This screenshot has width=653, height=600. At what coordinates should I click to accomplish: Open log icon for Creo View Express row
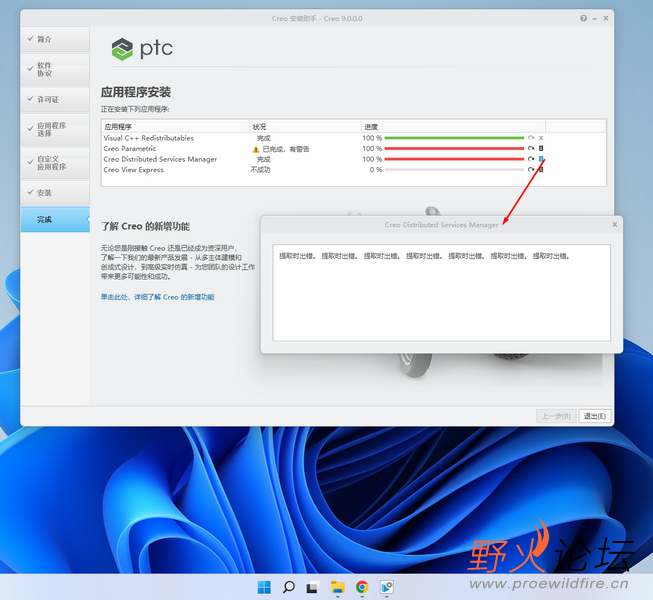tap(541, 169)
